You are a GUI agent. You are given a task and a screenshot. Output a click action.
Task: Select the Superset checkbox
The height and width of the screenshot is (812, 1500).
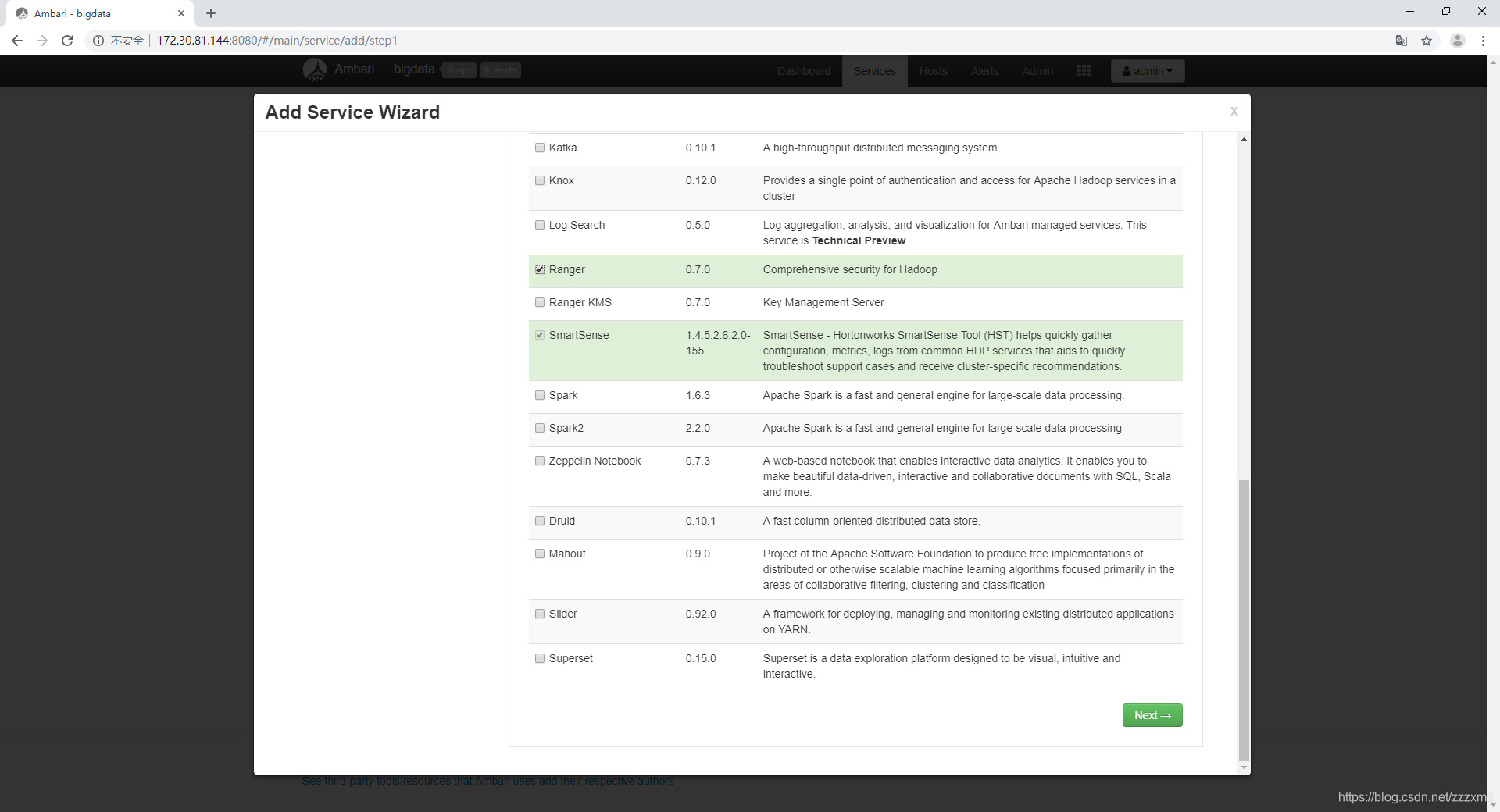pos(540,658)
